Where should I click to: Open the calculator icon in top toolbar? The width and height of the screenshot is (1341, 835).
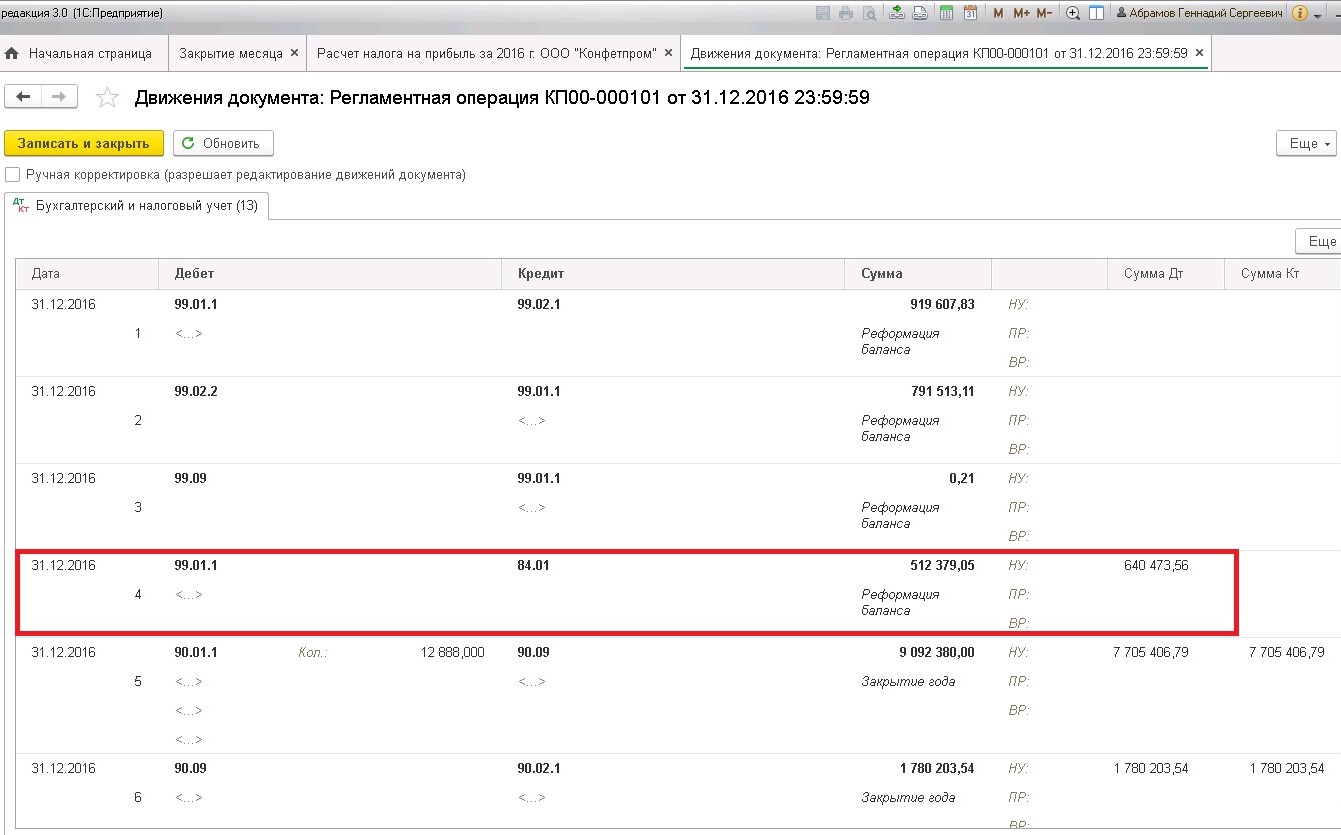946,13
